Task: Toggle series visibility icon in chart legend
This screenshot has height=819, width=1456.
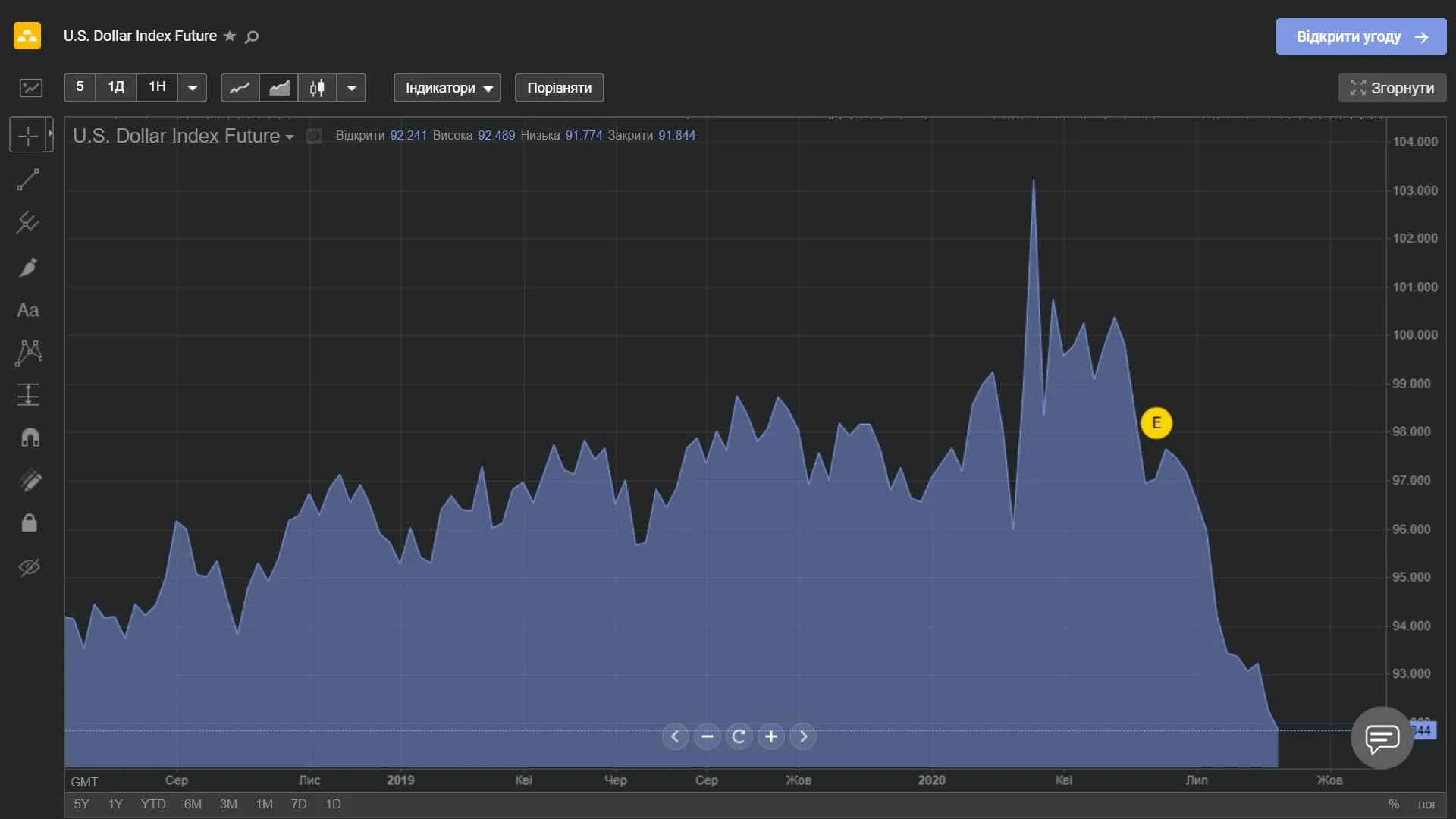Action: [x=314, y=136]
